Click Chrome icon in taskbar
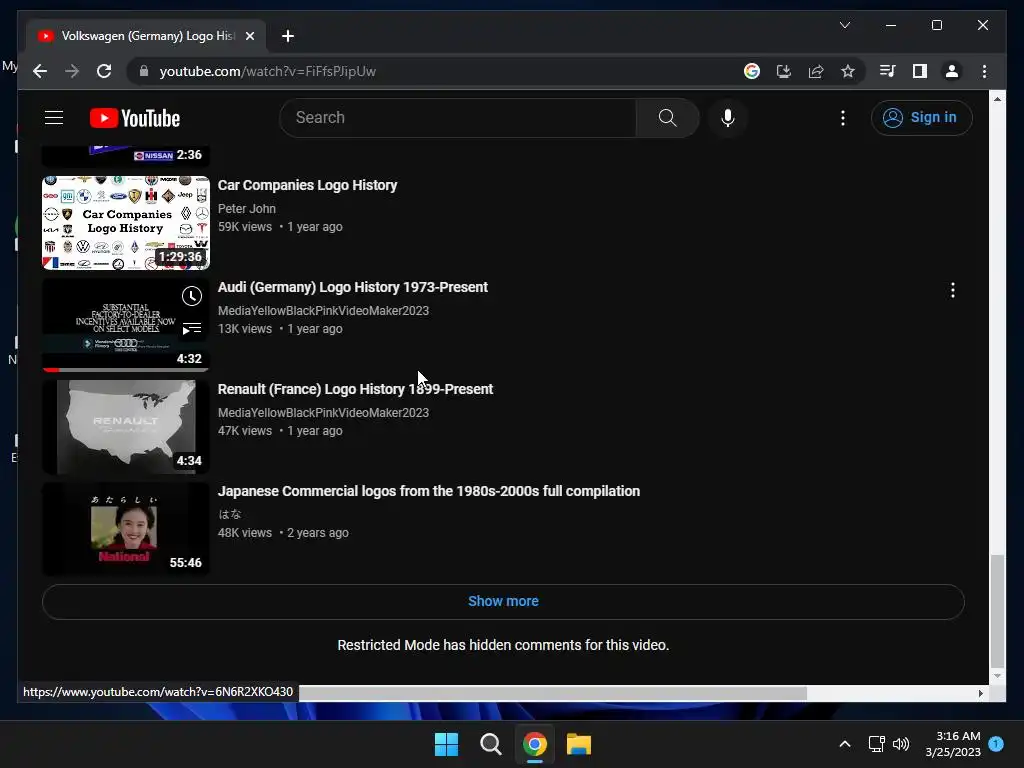Screen dimensions: 1024x768 [534, 744]
